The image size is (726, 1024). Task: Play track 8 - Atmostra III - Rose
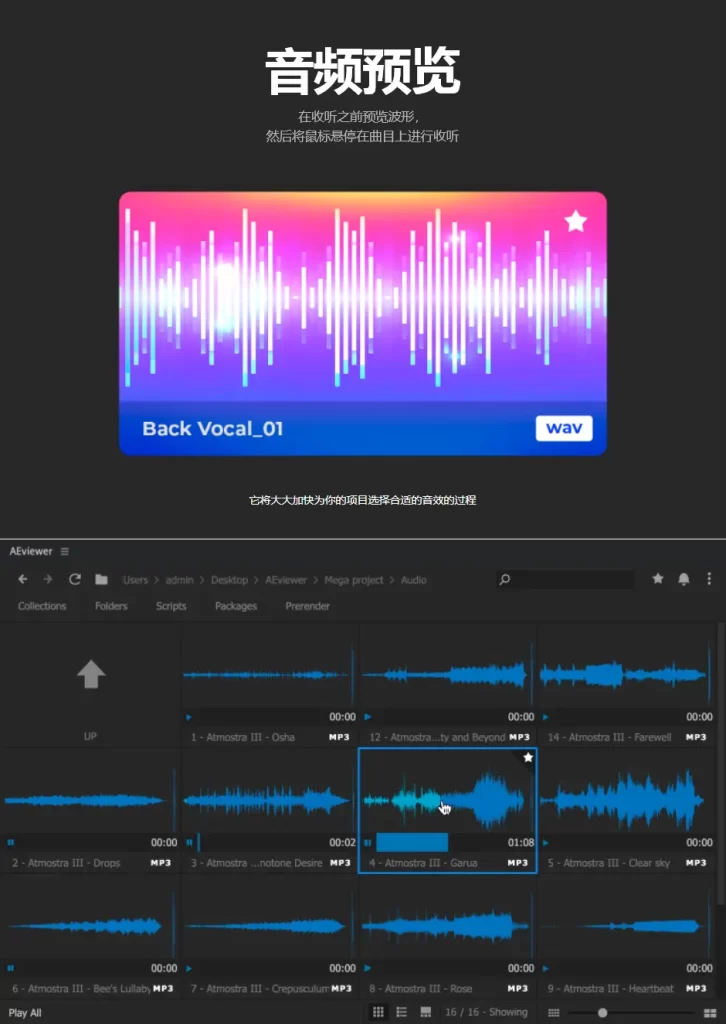(368, 968)
